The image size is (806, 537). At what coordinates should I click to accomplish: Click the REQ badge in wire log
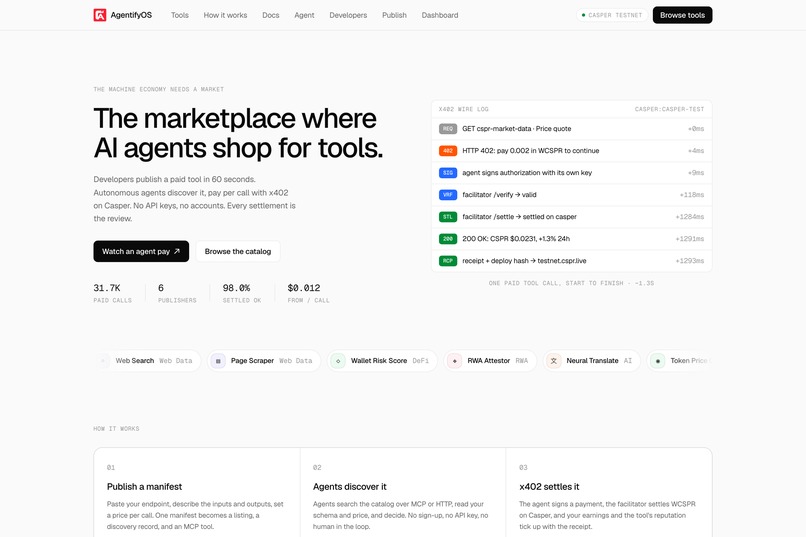[448, 129]
